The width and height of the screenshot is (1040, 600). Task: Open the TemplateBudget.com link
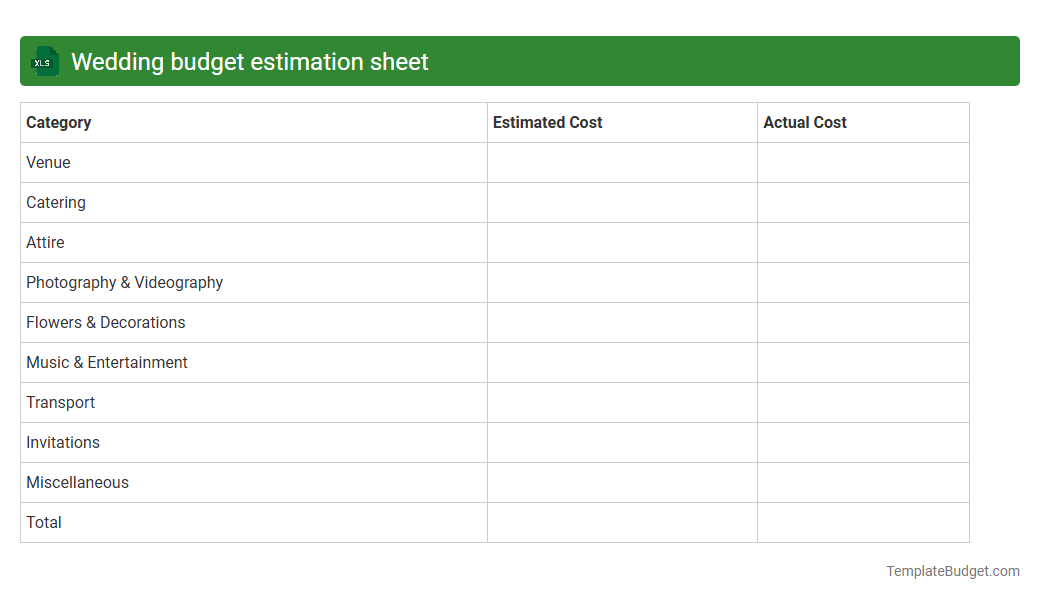coord(953,571)
